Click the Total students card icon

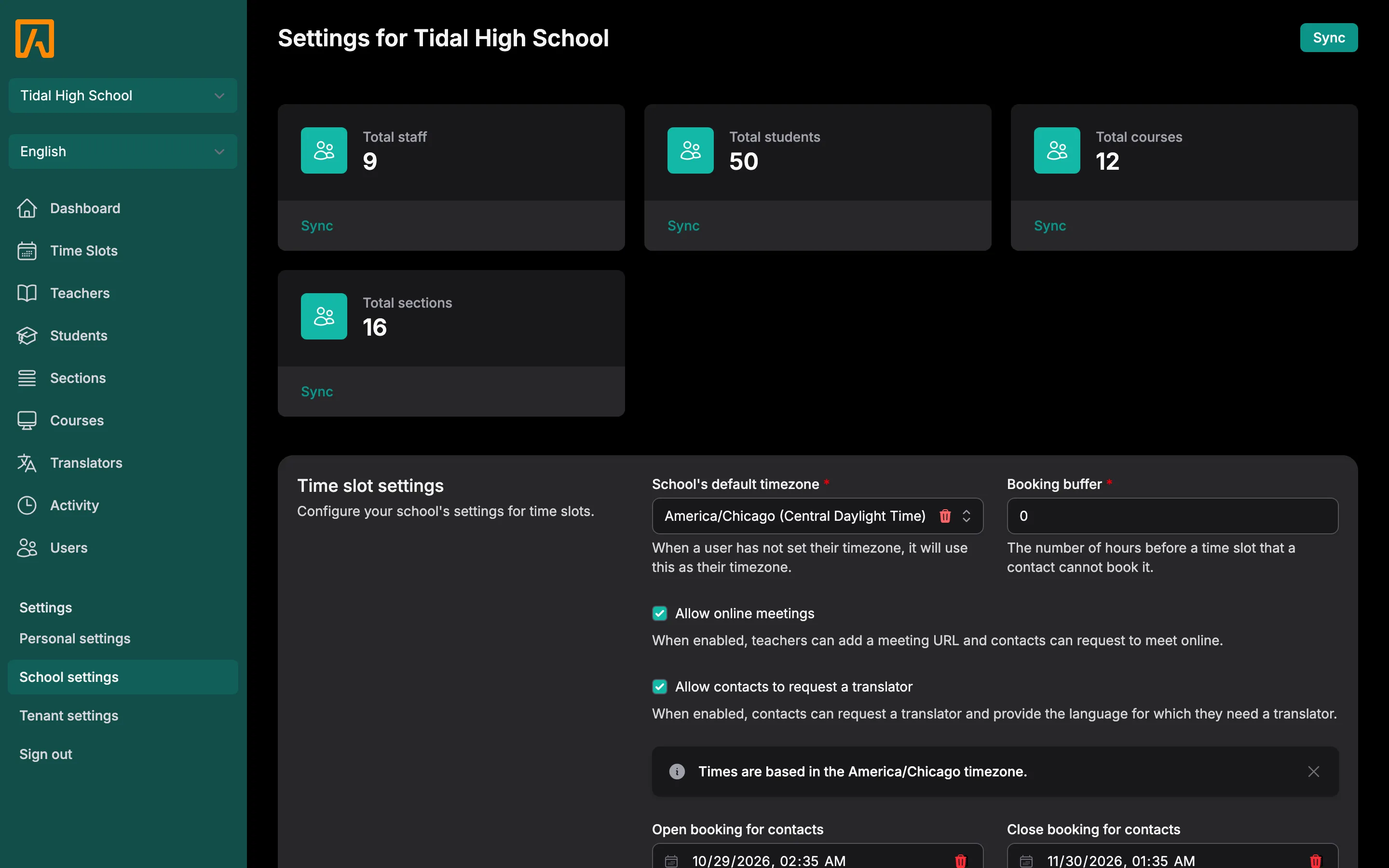(x=691, y=150)
